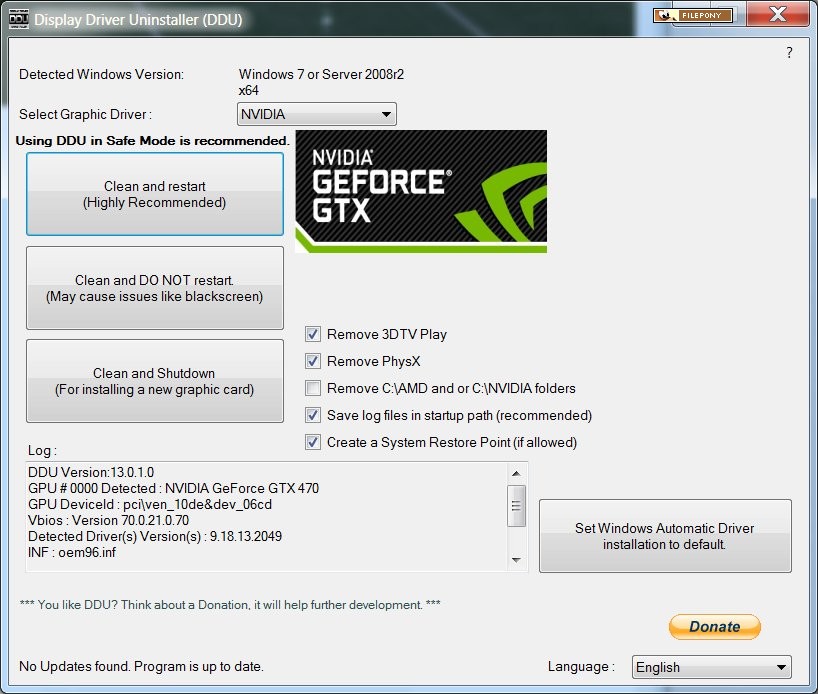Click Clean and DO NOT restart button
The width and height of the screenshot is (818, 694).
coord(155,288)
